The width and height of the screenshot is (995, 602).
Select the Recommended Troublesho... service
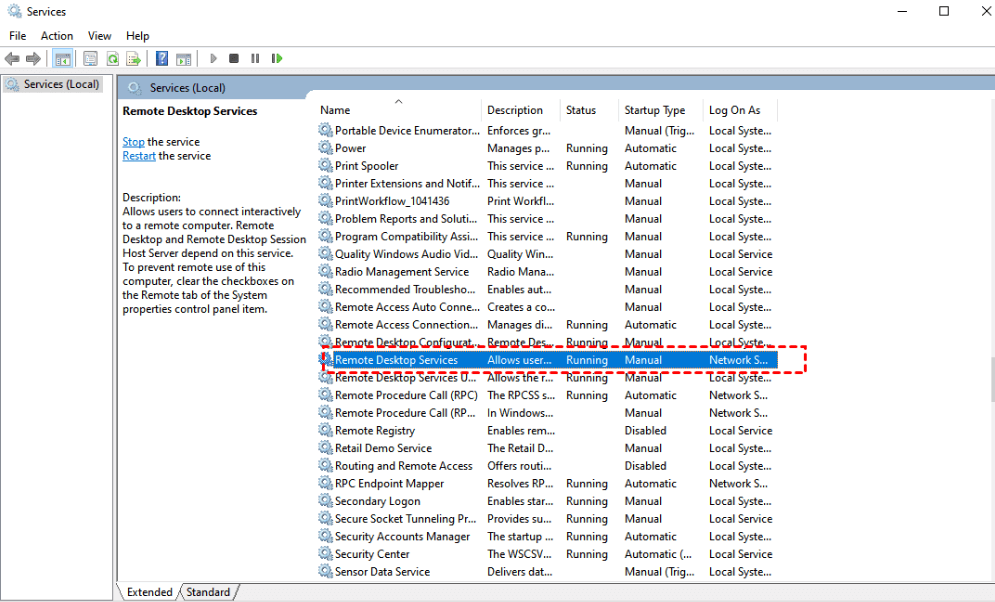coord(405,289)
